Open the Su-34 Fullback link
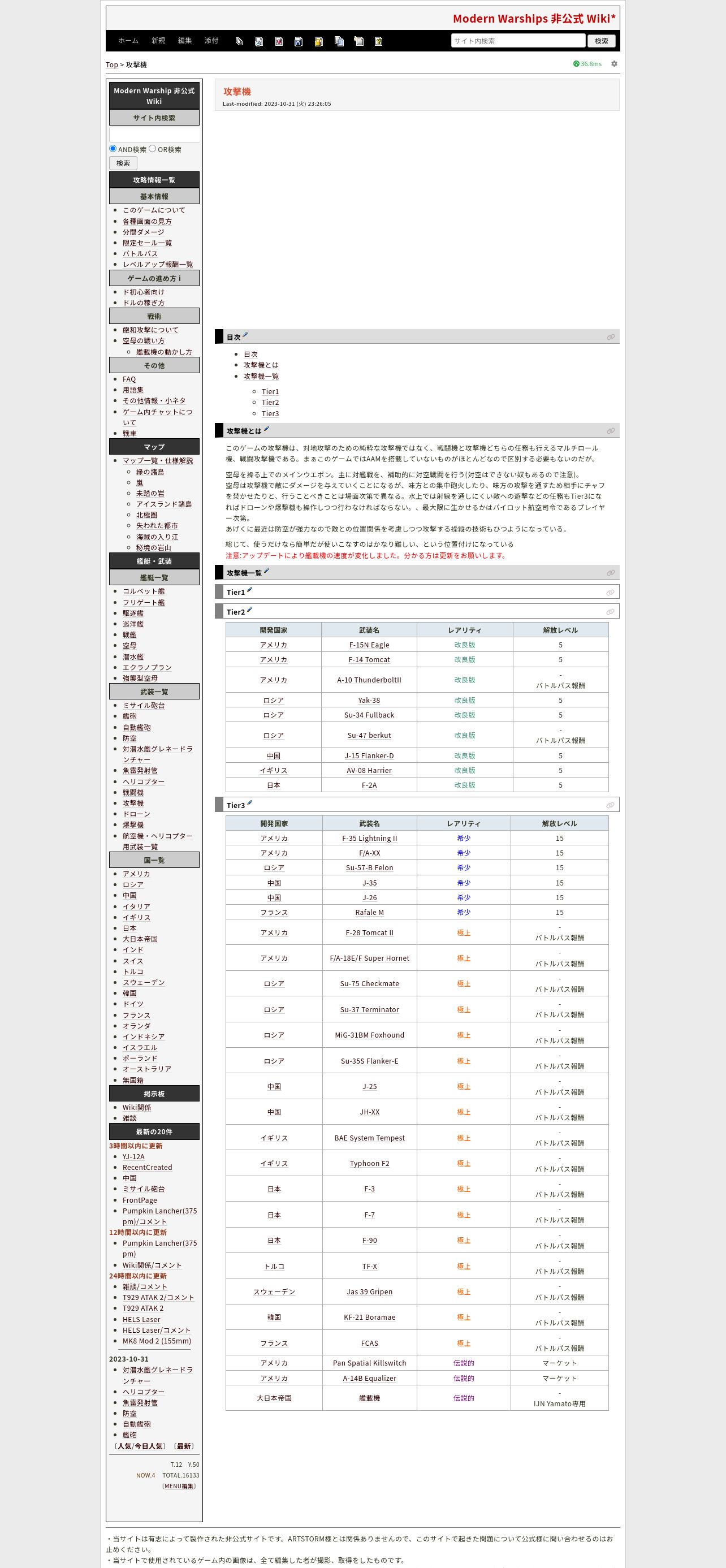 pos(369,715)
